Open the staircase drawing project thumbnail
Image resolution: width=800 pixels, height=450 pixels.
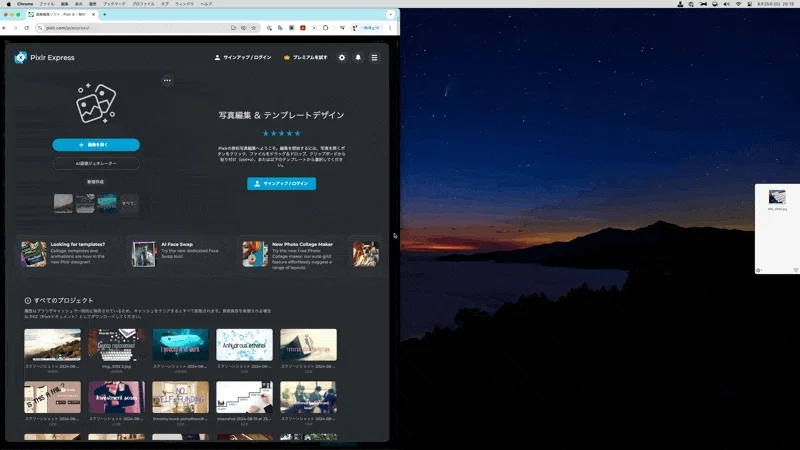pyautogui.click(x=244, y=397)
